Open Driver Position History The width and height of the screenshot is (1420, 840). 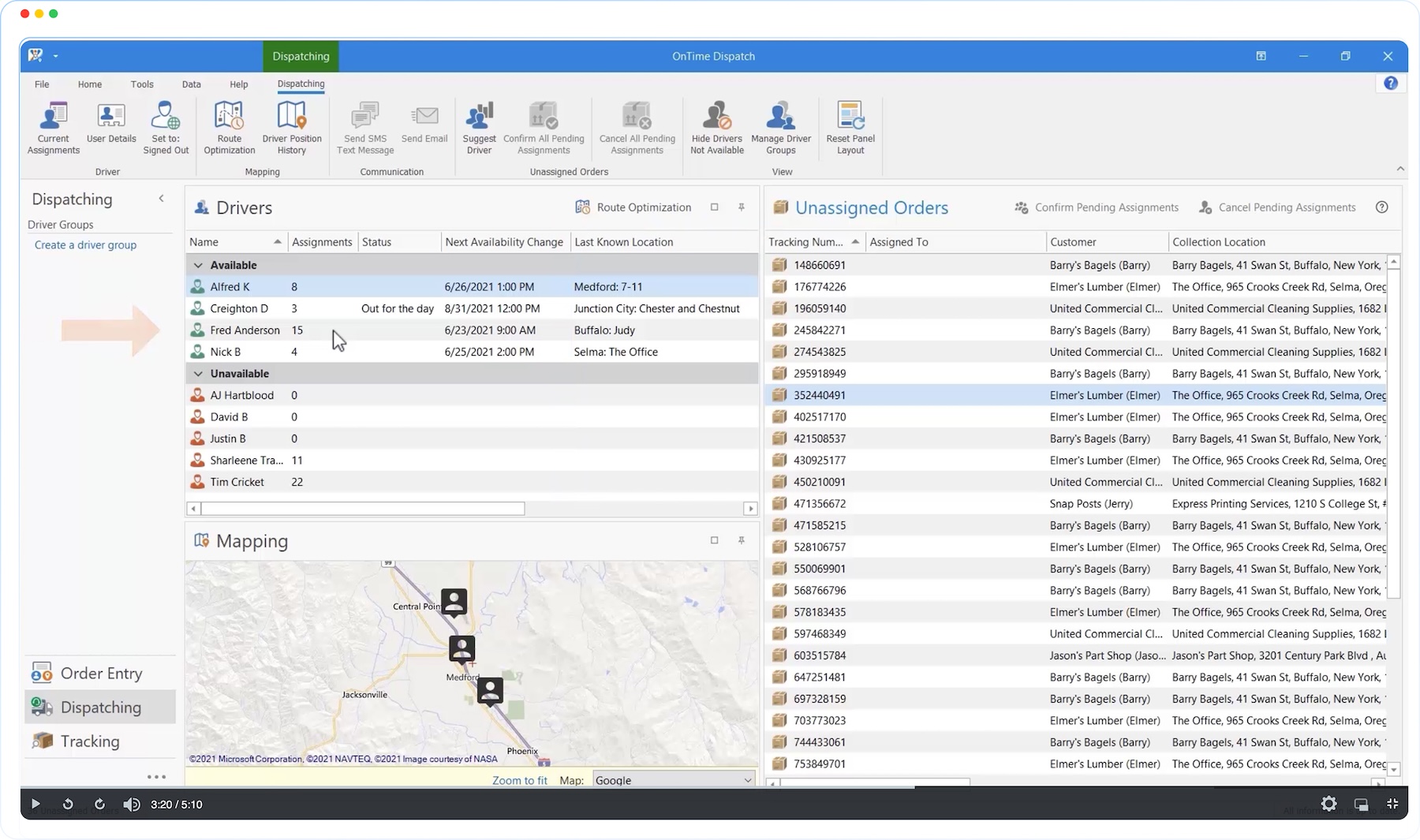(291, 126)
